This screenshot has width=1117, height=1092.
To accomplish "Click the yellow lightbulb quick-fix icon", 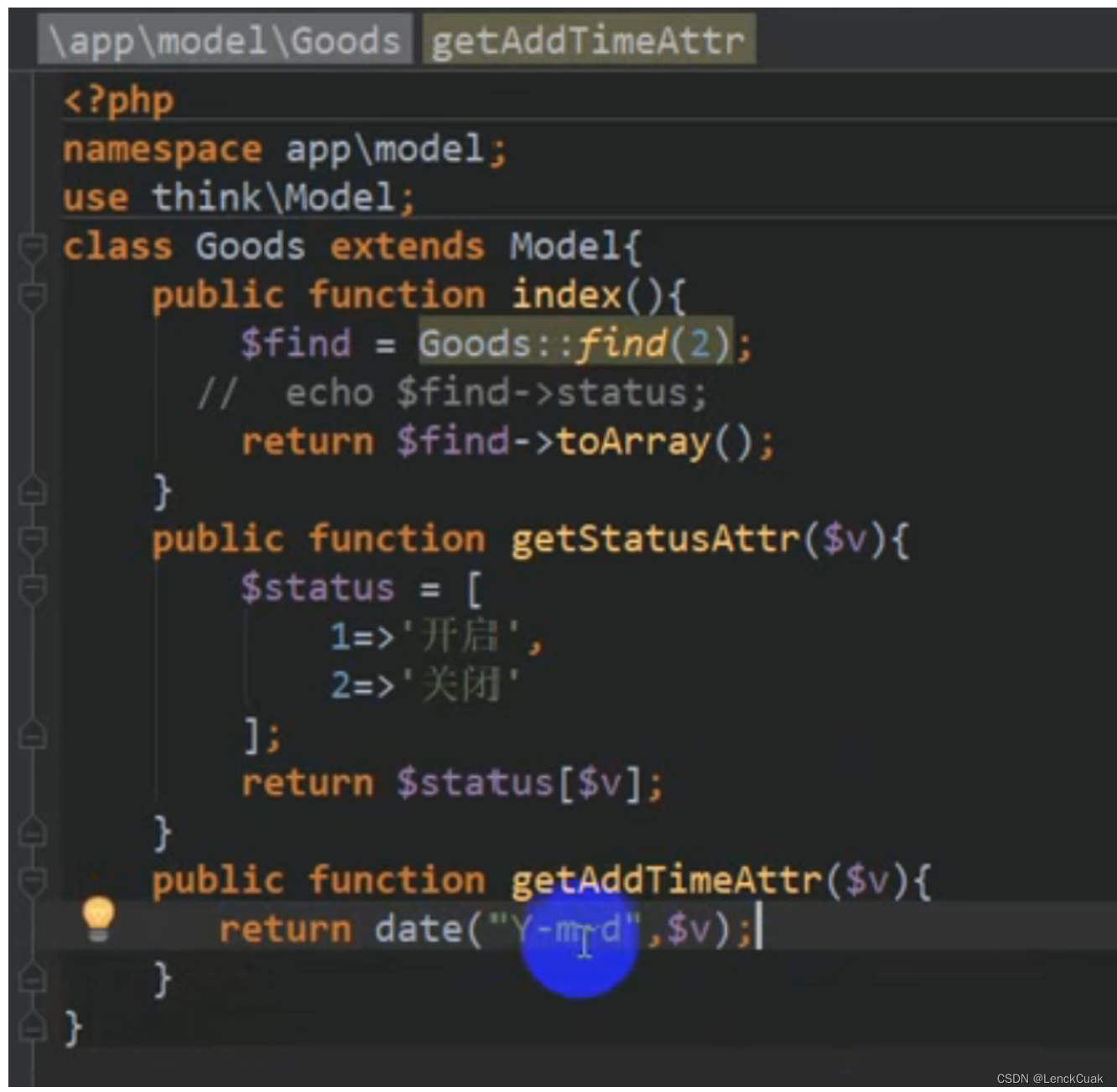I will tap(98, 918).
